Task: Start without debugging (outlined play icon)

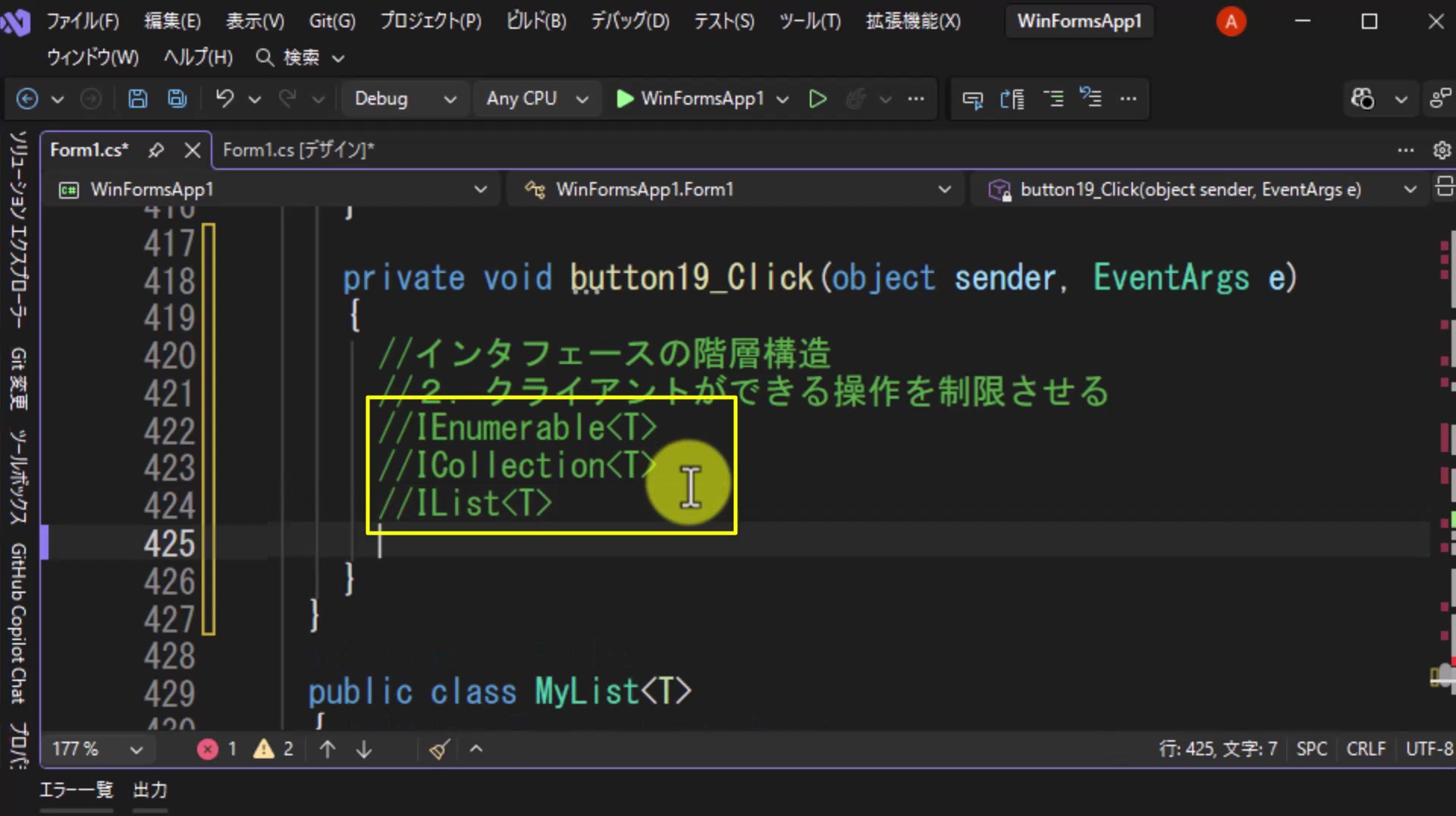Action: (817, 99)
